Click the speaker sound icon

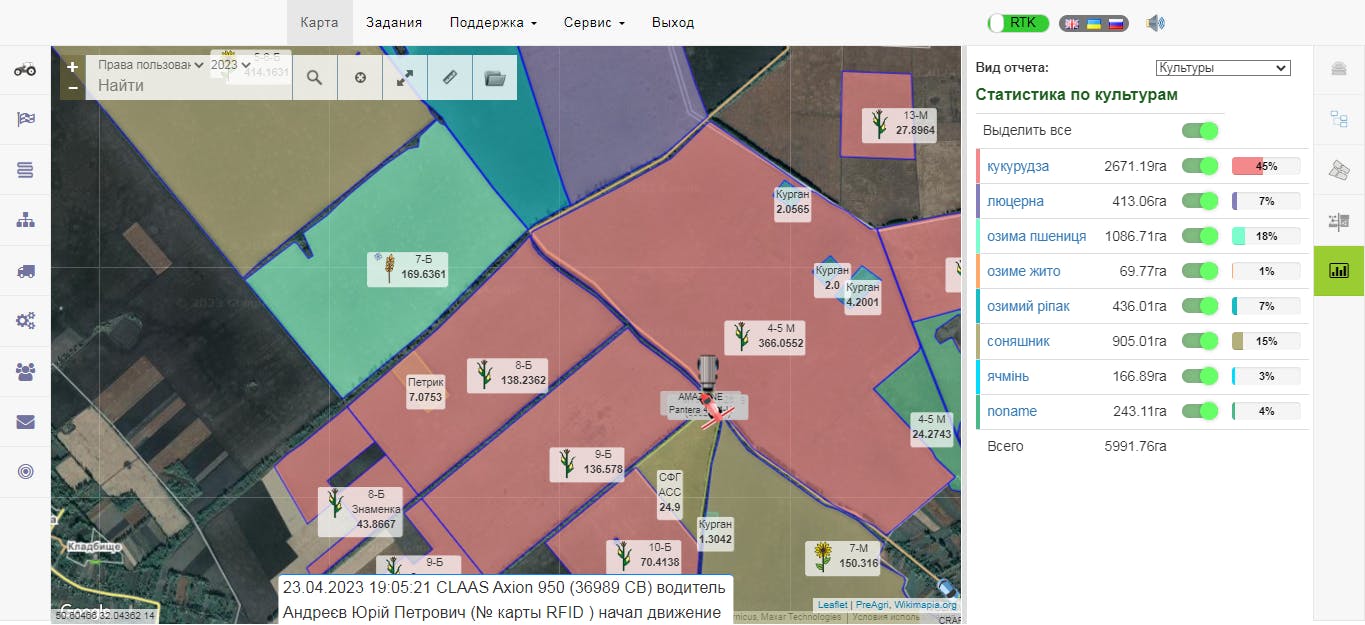point(1156,23)
